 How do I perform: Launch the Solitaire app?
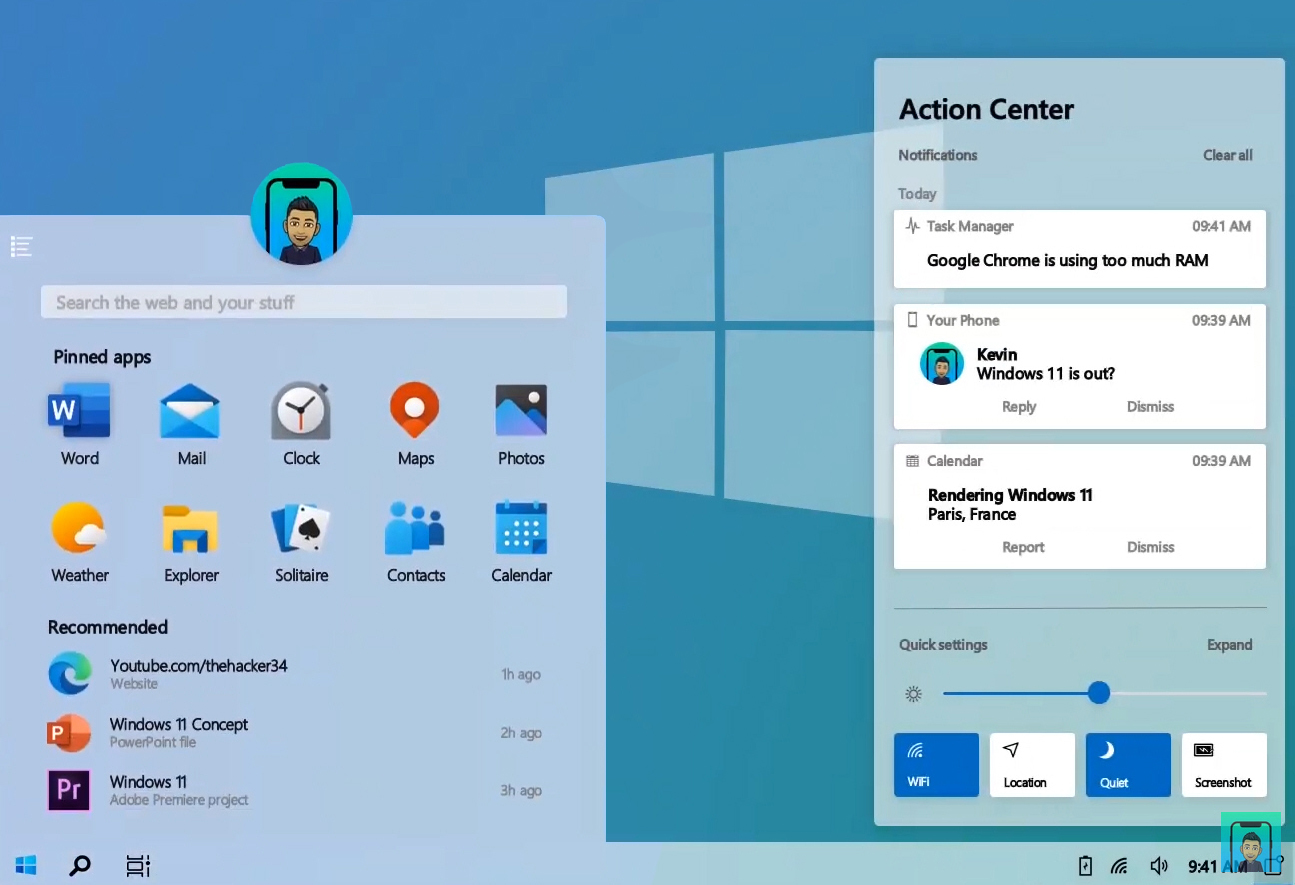coord(301,530)
